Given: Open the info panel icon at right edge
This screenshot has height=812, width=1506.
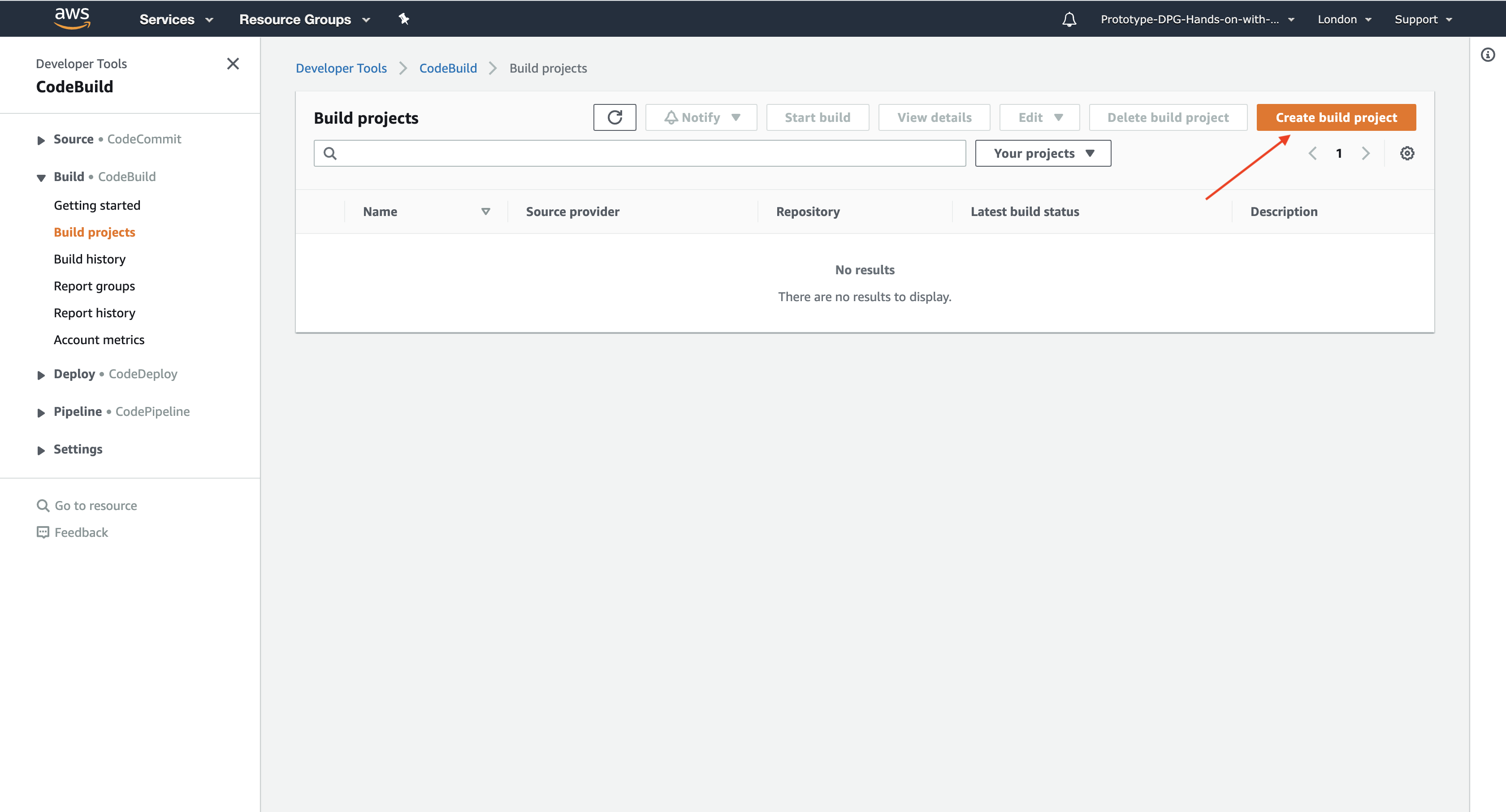Looking at the screenshot, I should pyautogui.click(x=1487, y=55).
